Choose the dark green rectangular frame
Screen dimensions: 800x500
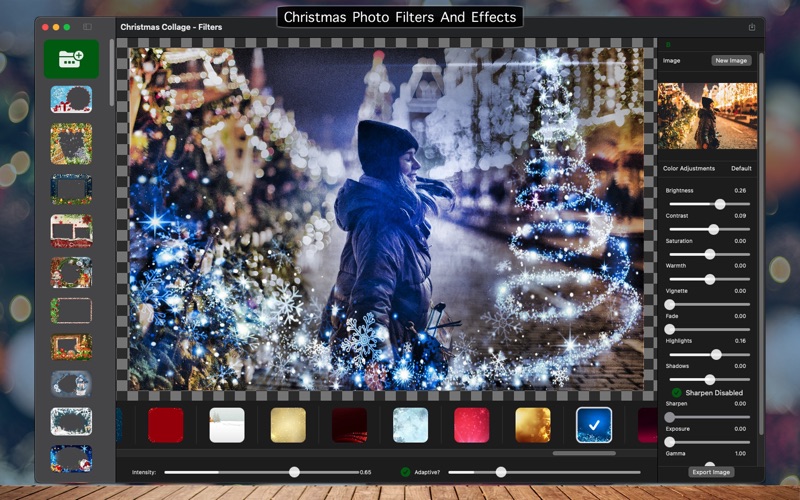[x=71, y=189]
